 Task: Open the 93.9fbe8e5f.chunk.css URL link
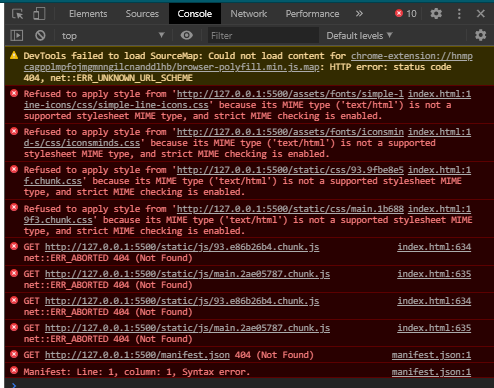(x=213, y=175)
